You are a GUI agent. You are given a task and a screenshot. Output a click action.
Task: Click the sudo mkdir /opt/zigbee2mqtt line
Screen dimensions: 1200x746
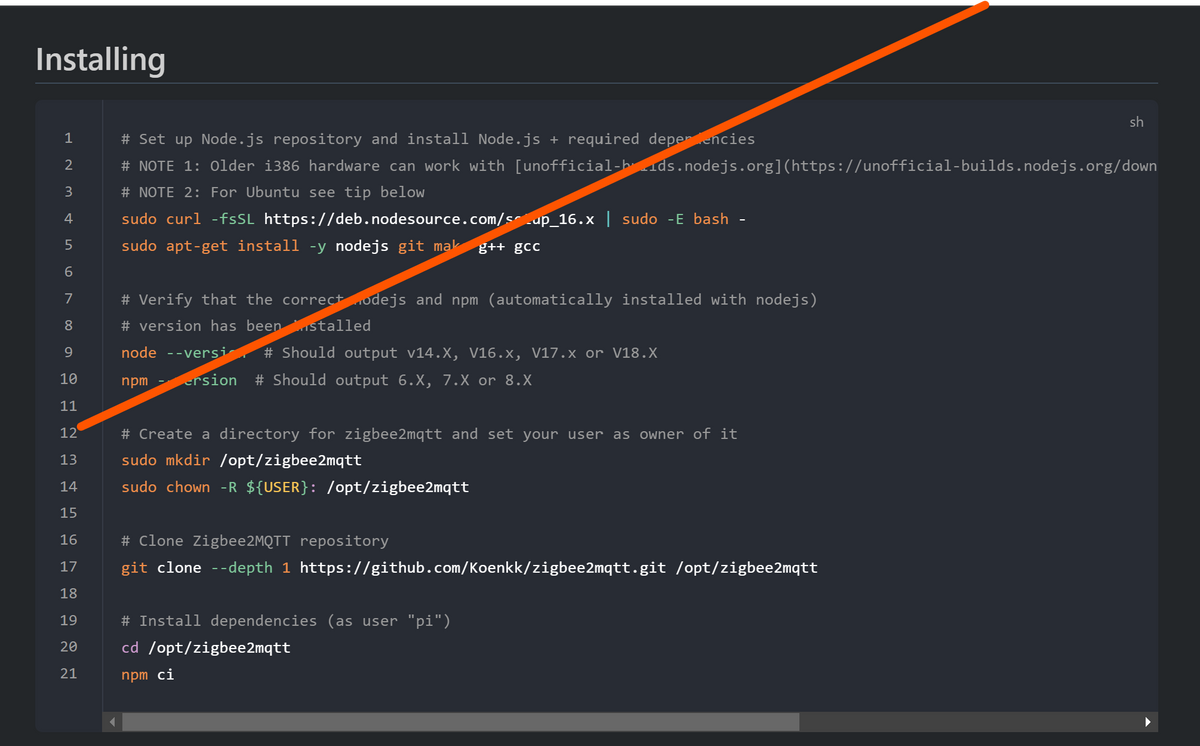click(x=241, y=460)
